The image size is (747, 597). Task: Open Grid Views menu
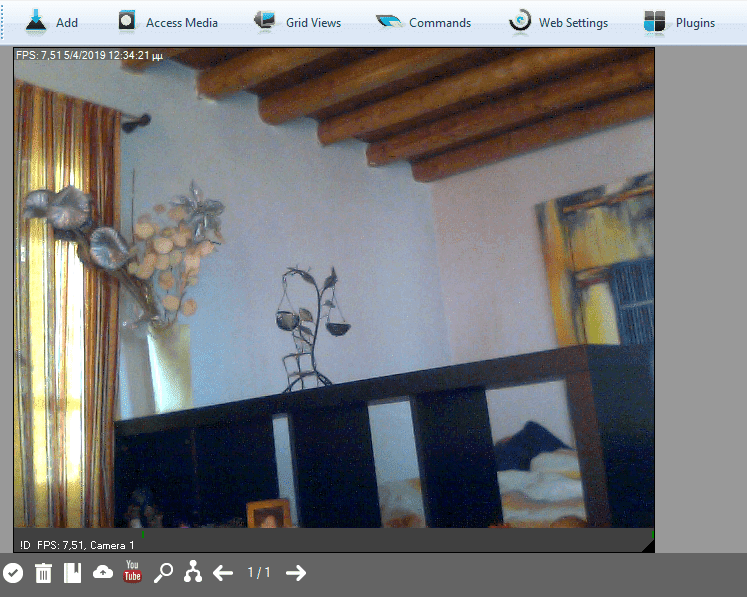[313, 23]
